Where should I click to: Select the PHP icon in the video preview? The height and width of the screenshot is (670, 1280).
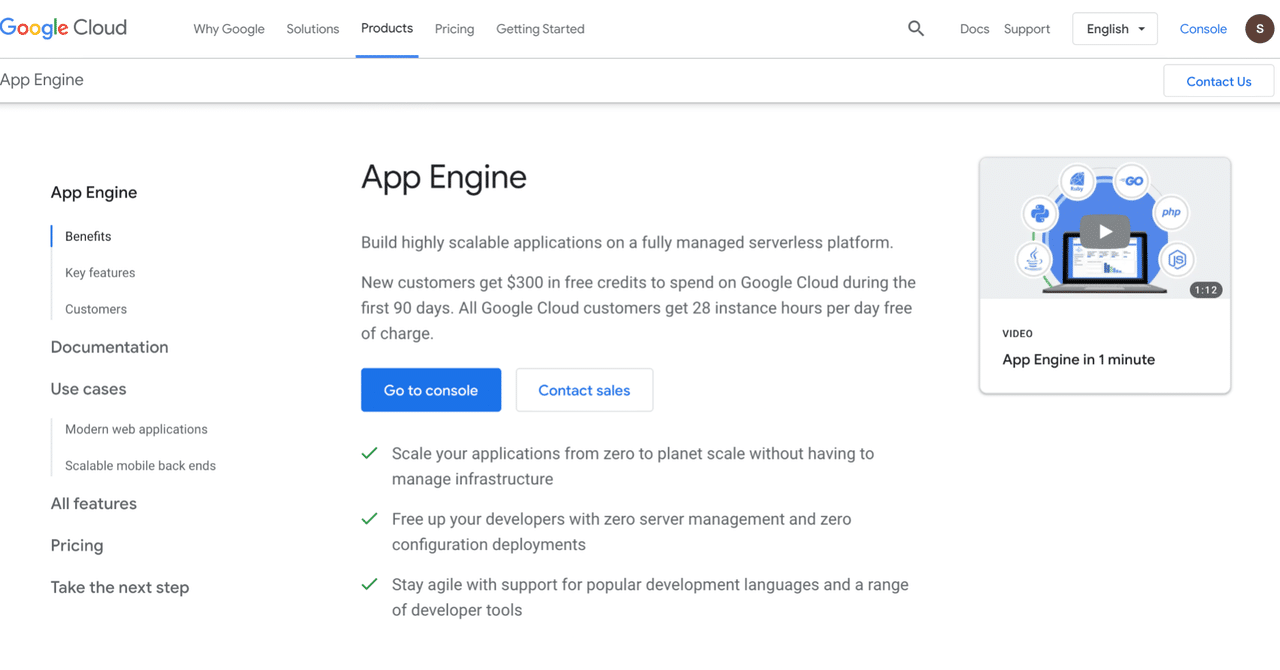pyautogui.click(x=1172, y=211)
